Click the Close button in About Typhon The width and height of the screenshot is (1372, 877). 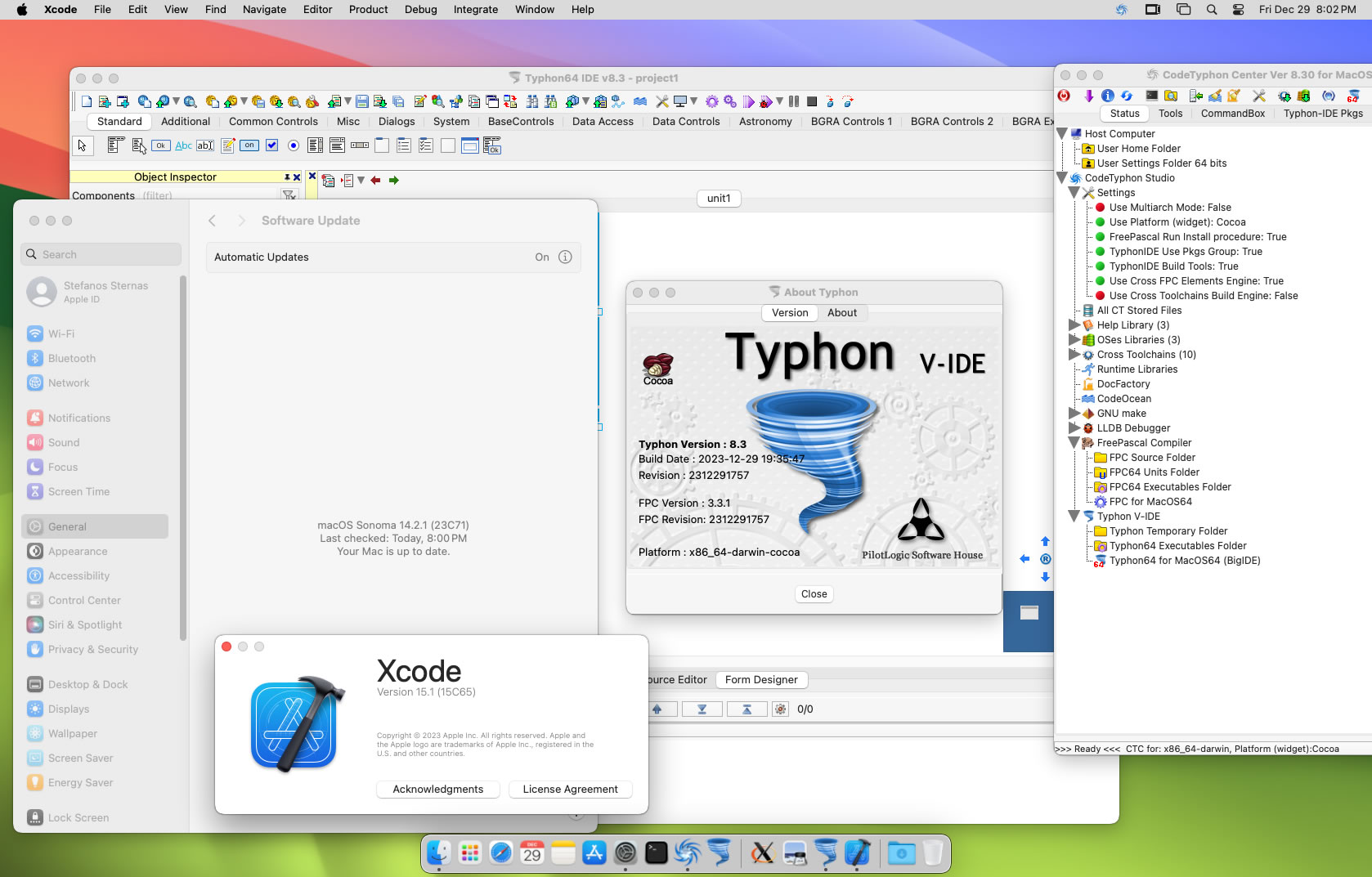click(814, 594)
